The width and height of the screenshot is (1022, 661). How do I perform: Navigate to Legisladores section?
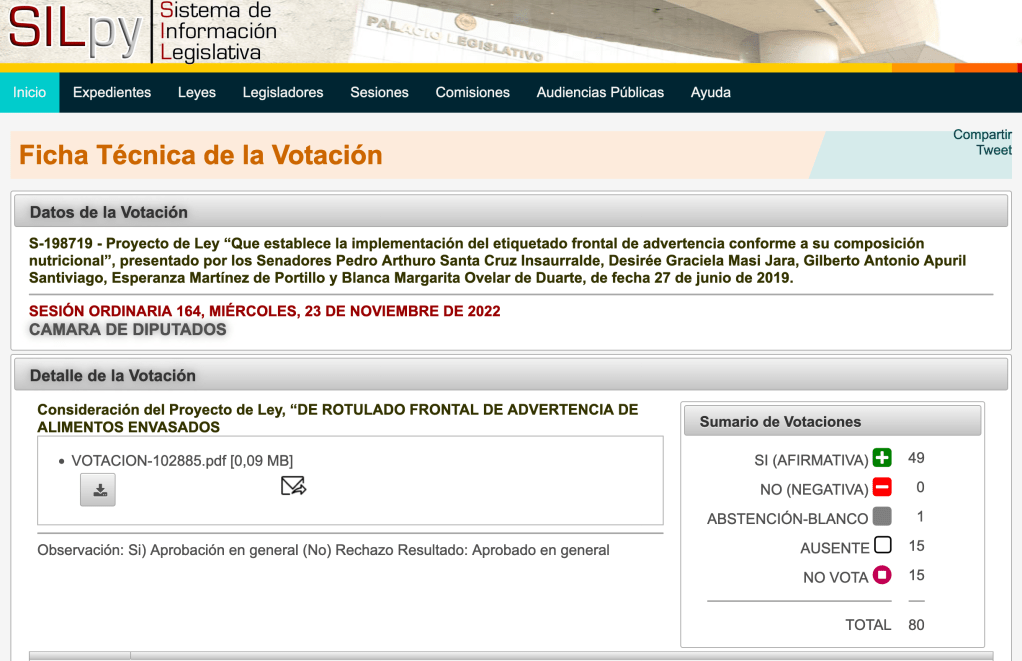283,92
